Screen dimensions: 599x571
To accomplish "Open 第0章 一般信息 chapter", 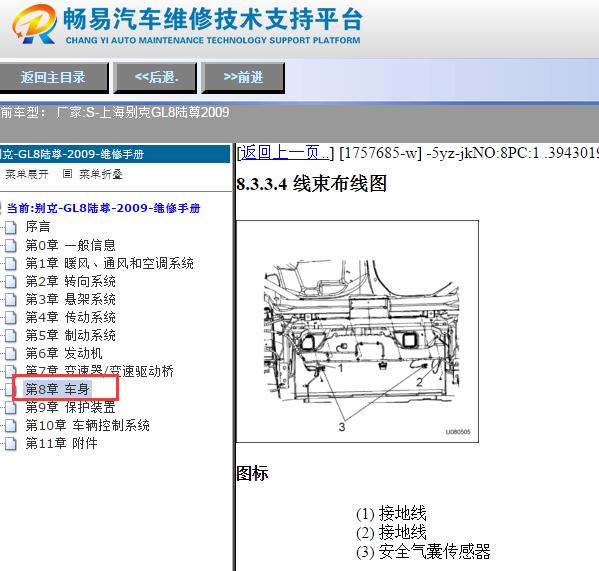I will point(70,245).
